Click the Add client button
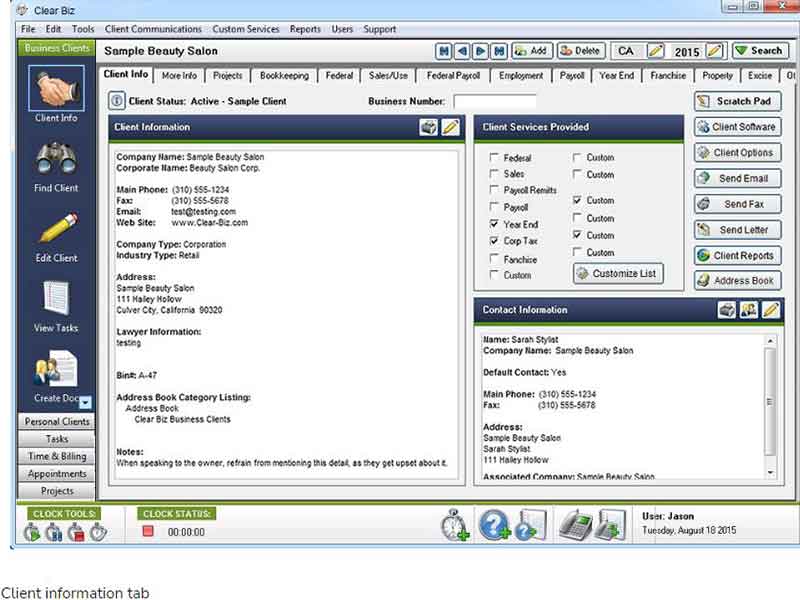800x600 pixels. tap(532, 51)
